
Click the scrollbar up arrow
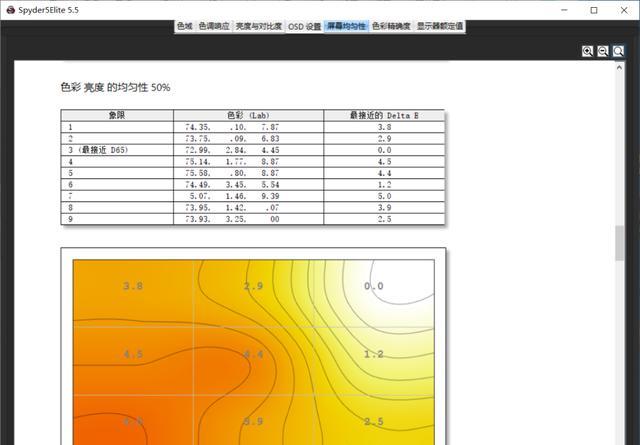[x=620, y=67]
